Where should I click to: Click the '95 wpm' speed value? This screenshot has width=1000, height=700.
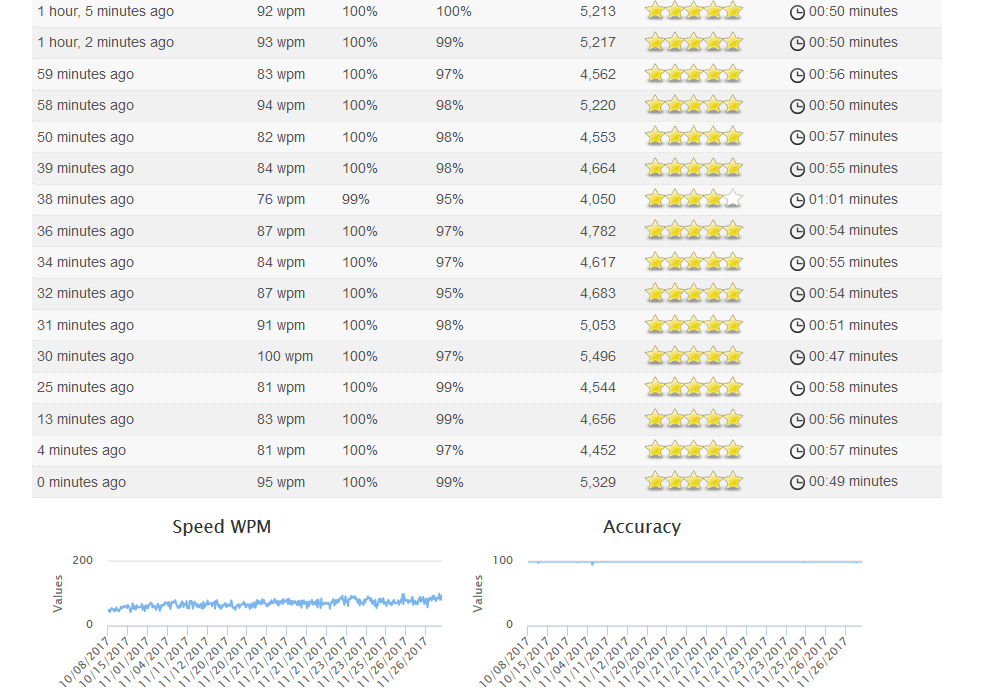281,482
